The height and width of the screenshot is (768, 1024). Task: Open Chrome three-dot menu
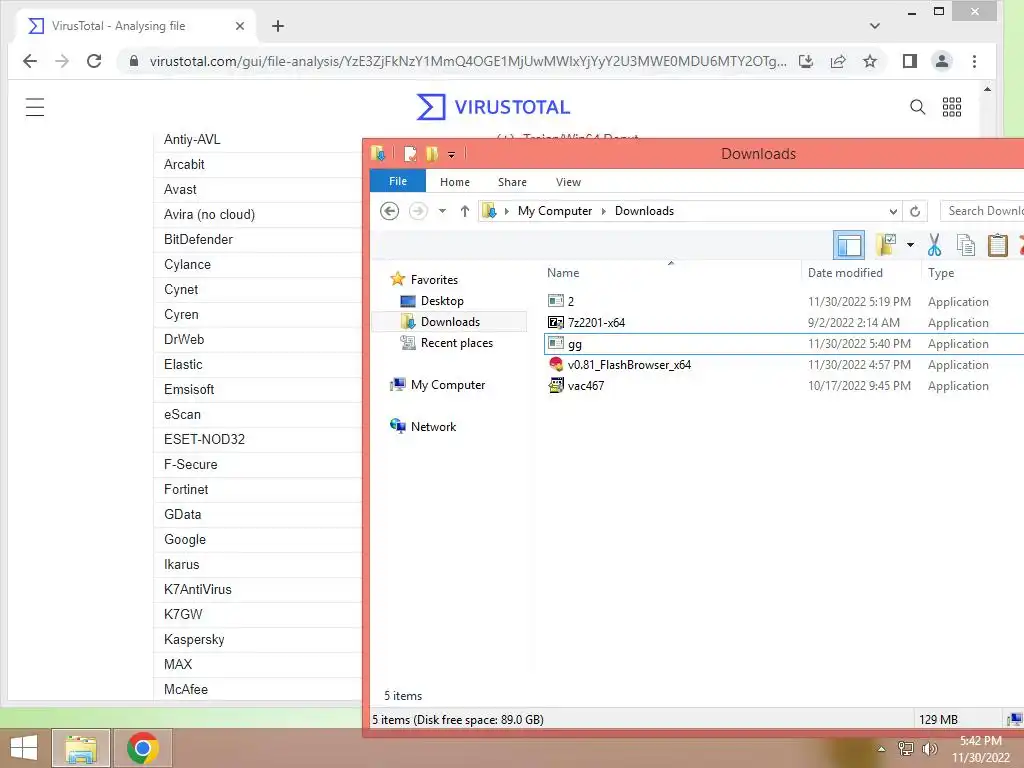point(974,61)
